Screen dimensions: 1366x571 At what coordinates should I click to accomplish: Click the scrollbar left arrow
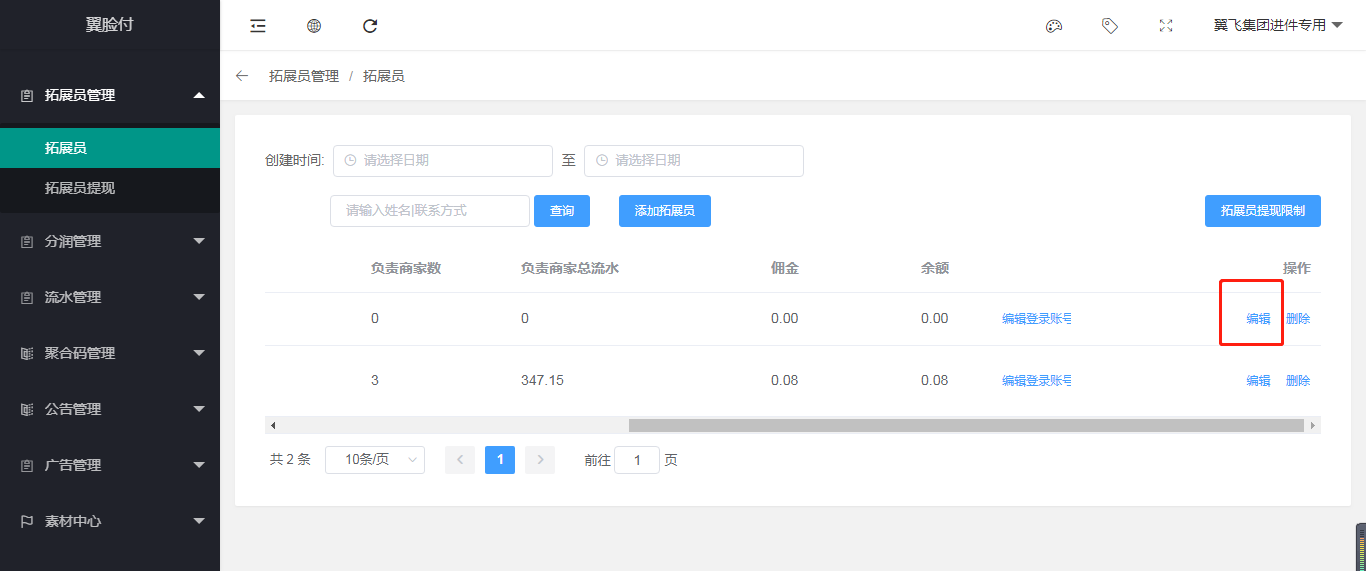(x=273, y=425)
